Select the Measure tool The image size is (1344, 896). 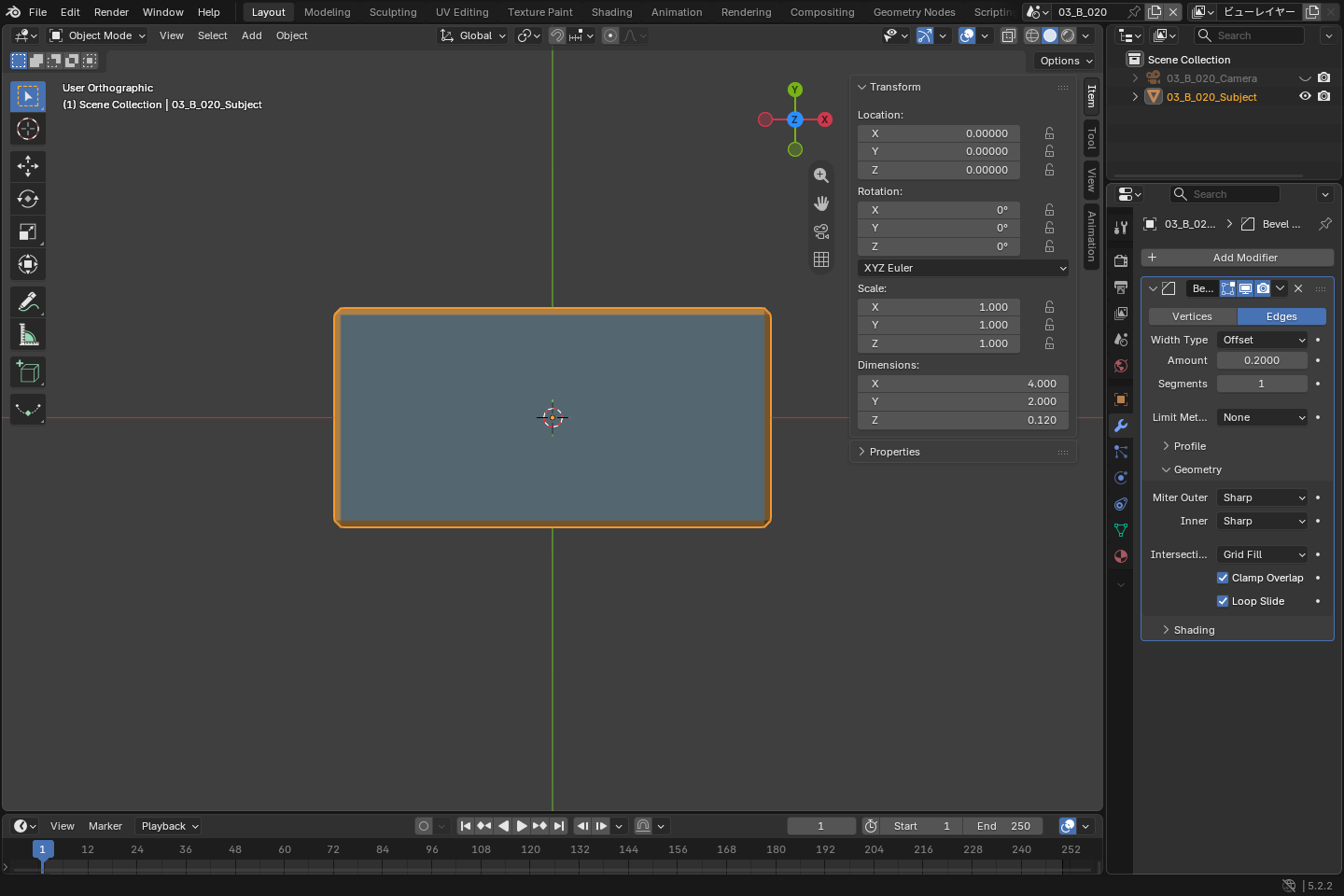coord(28,334)
